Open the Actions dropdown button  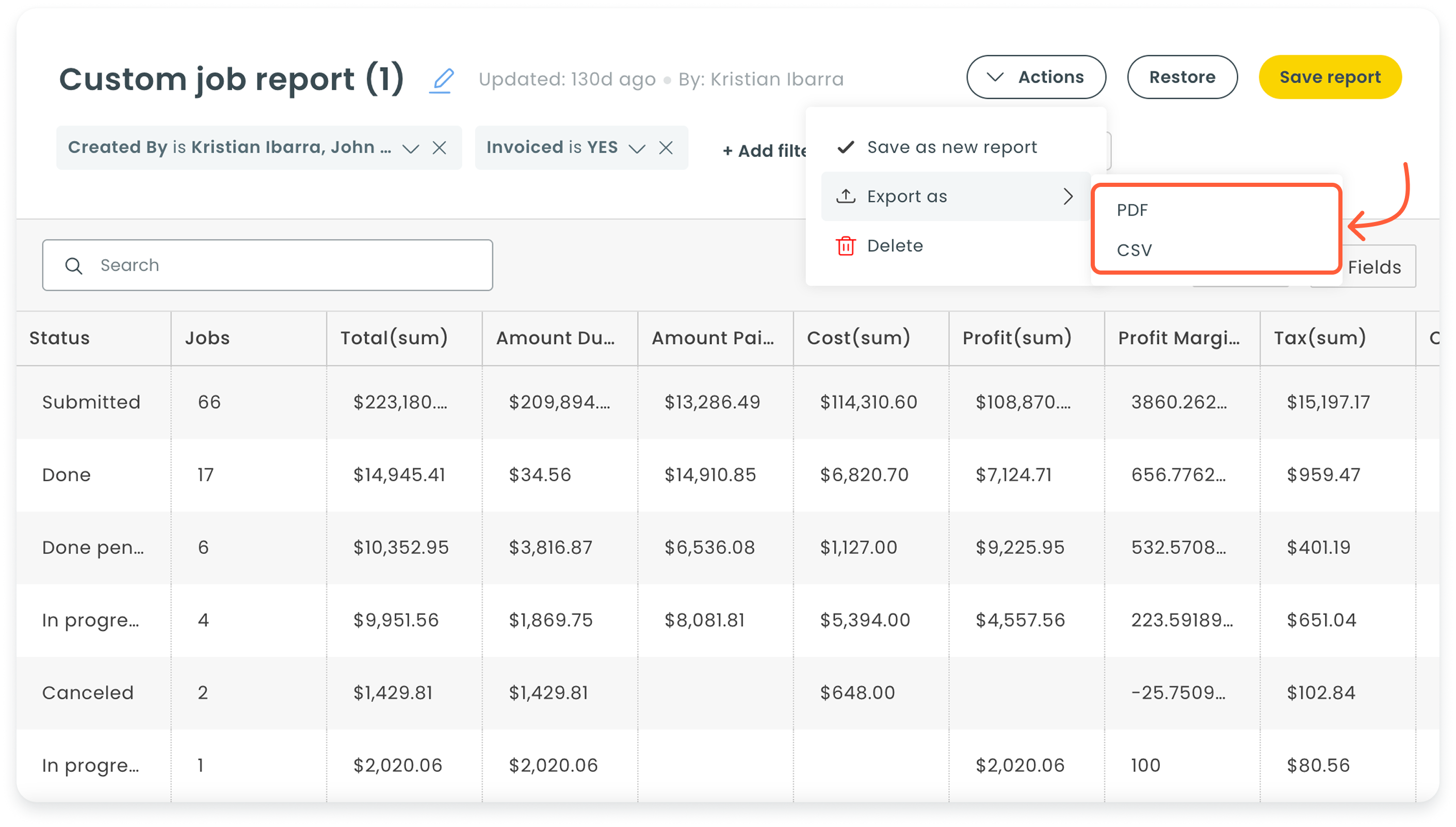click(1036, 77)
